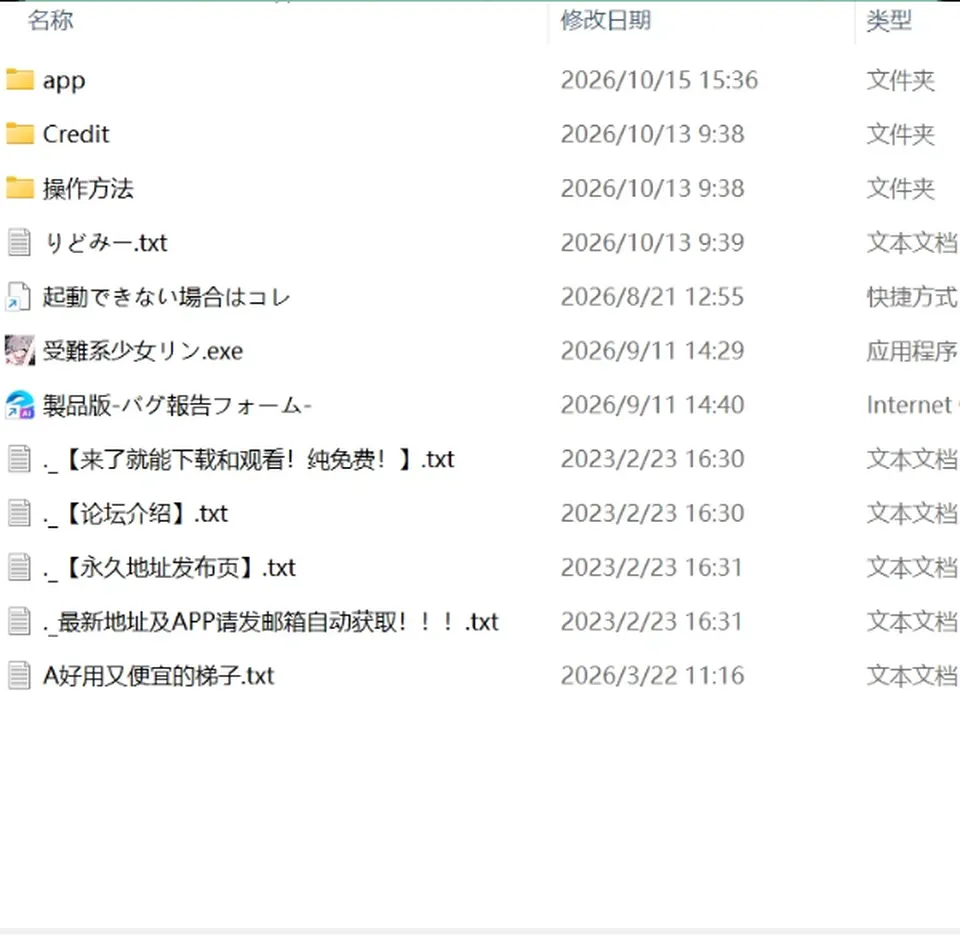The width and height of the screenshot is (960, 936).
Task: Select the 起動できない場合はコレ shortcut icon
Action: [x=18, y=297]
